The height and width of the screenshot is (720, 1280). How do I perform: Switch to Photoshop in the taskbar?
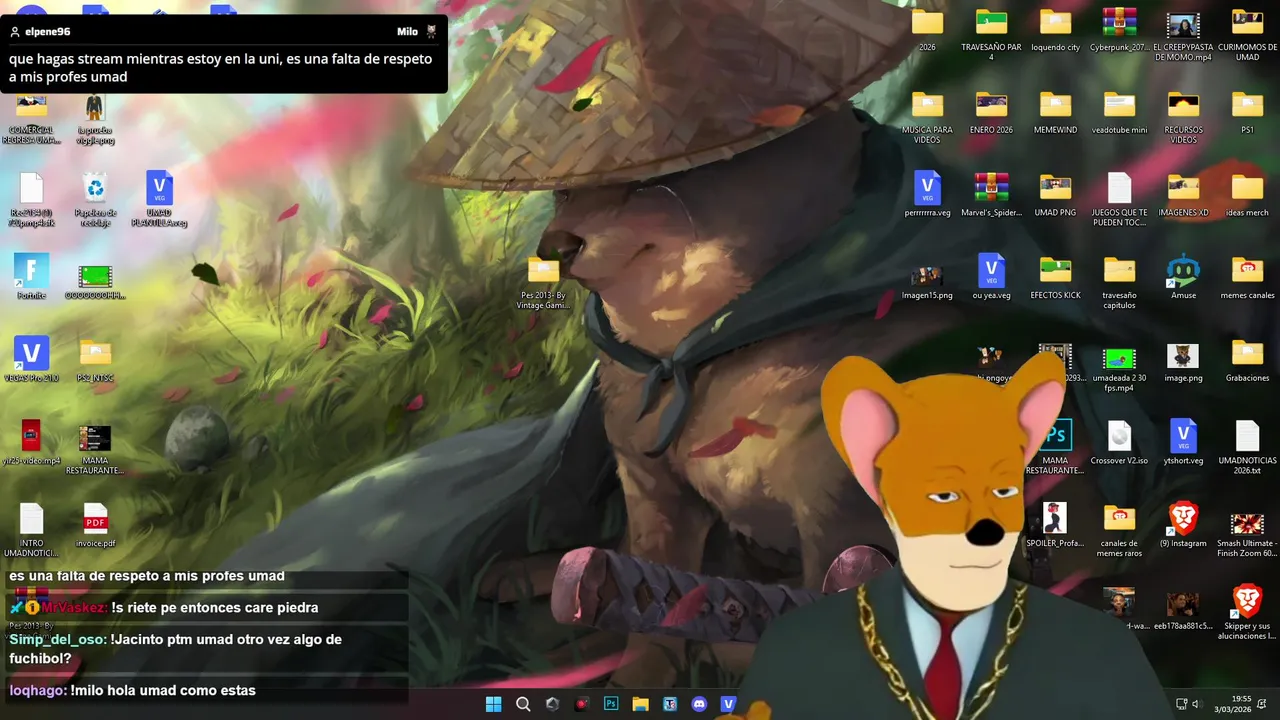click(x=611, y=704)
